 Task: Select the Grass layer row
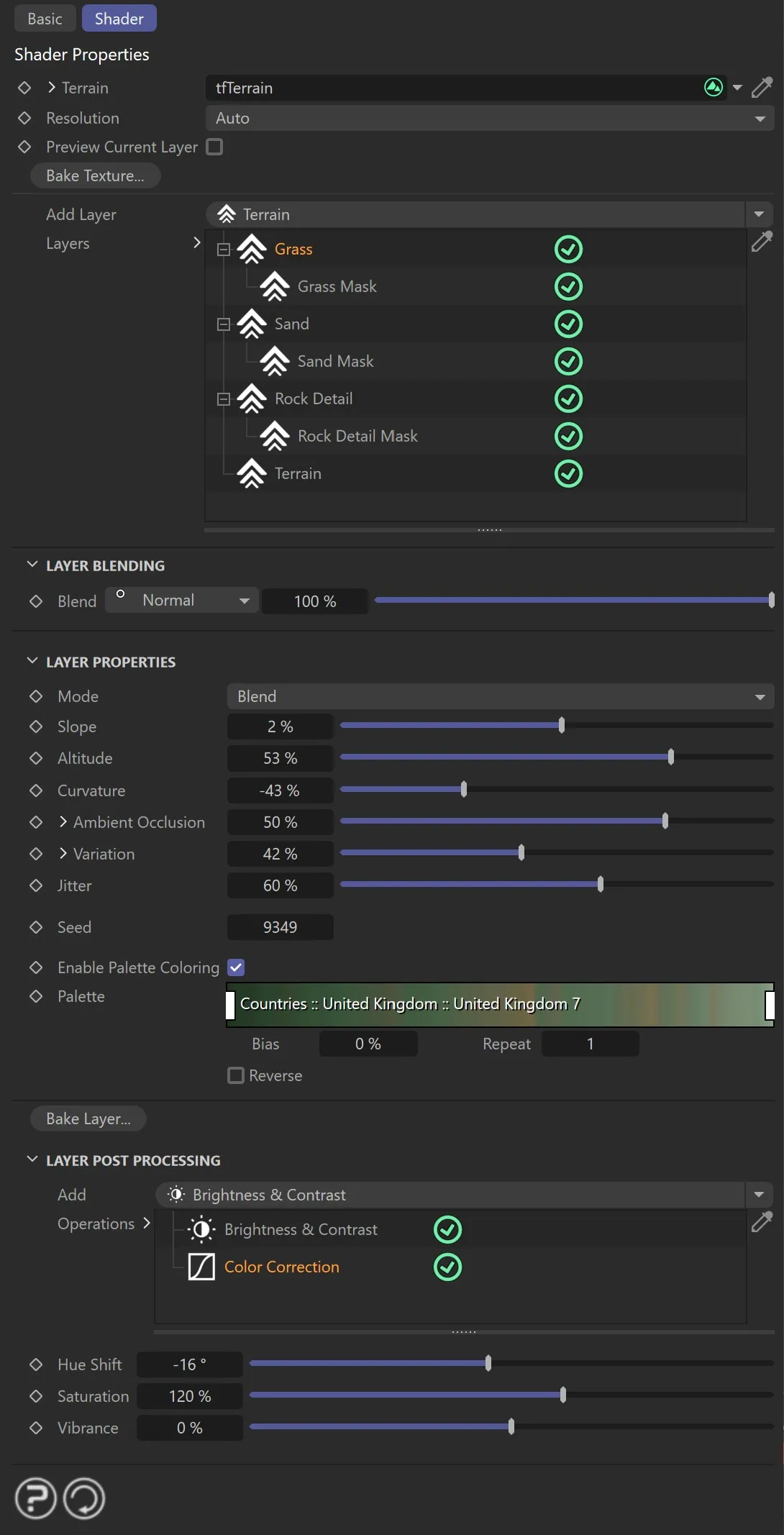coord(475,249)
